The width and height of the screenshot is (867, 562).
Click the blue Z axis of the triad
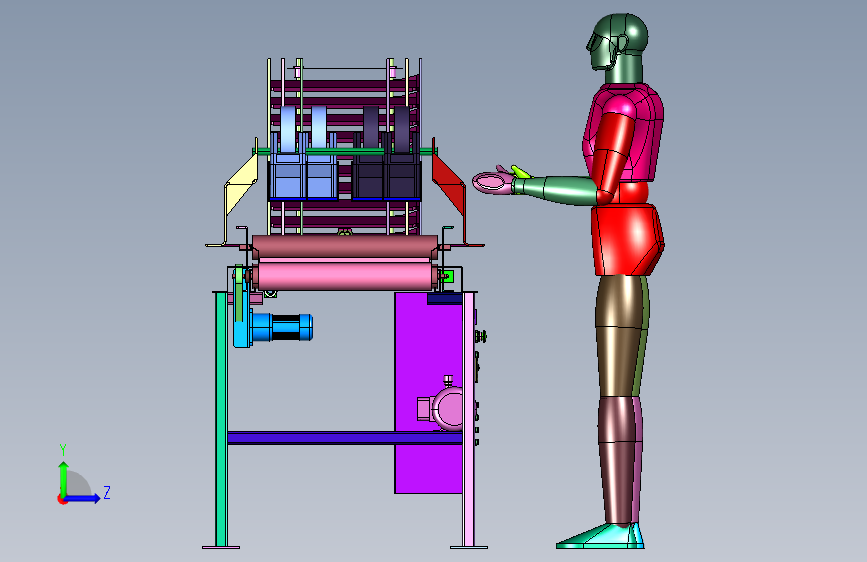click(x=83, y=498)
